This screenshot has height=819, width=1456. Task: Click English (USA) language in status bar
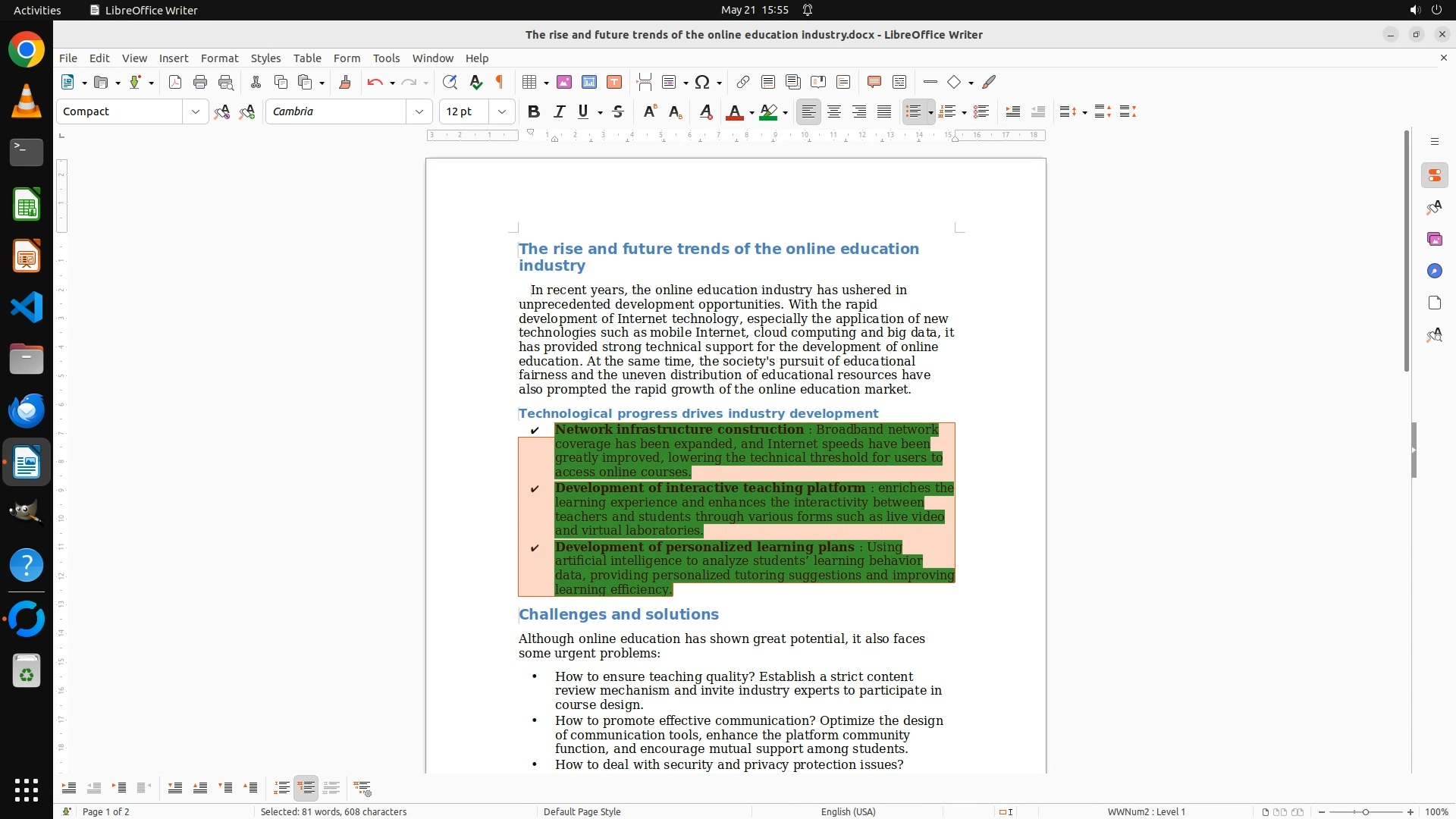tap(848, 811)
